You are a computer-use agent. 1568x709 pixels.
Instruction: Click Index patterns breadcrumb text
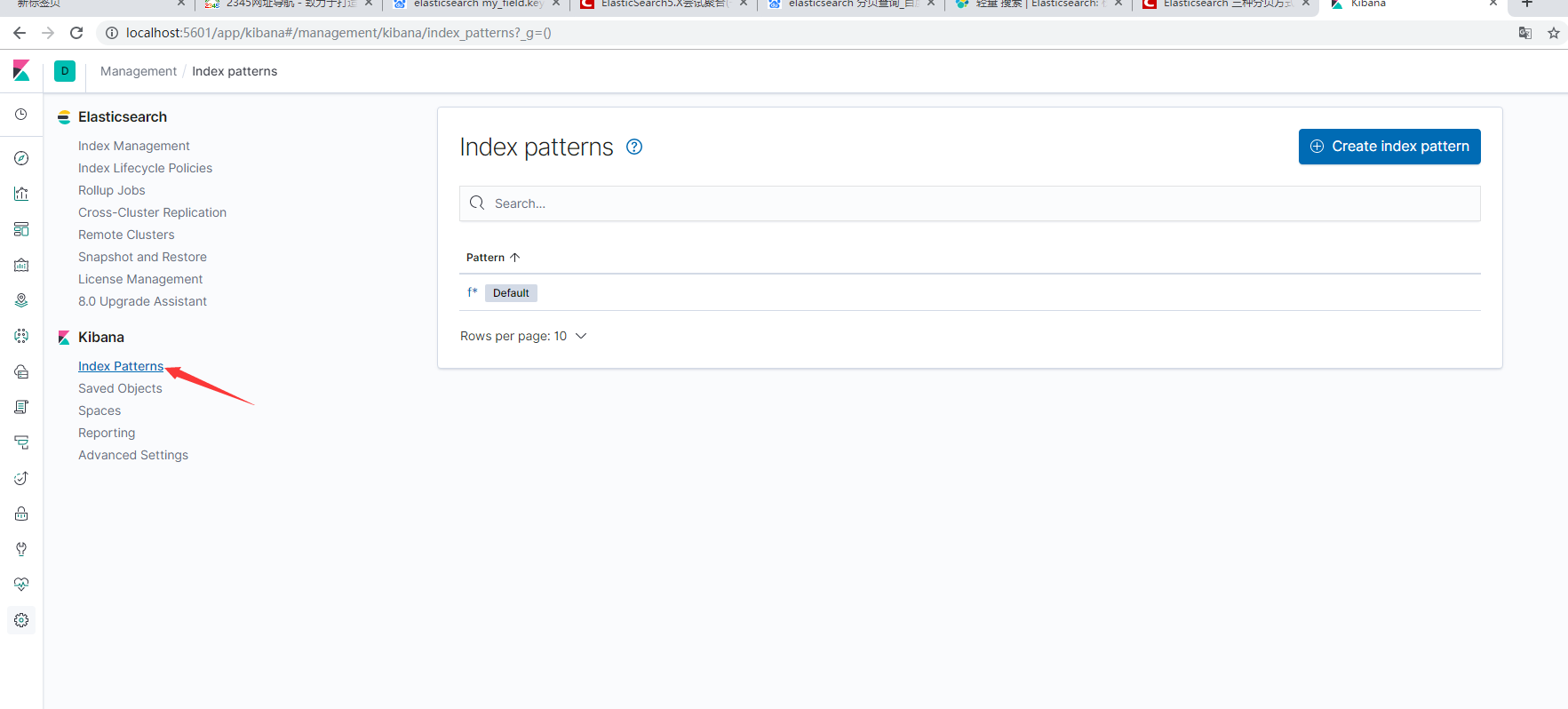(235, 71)
